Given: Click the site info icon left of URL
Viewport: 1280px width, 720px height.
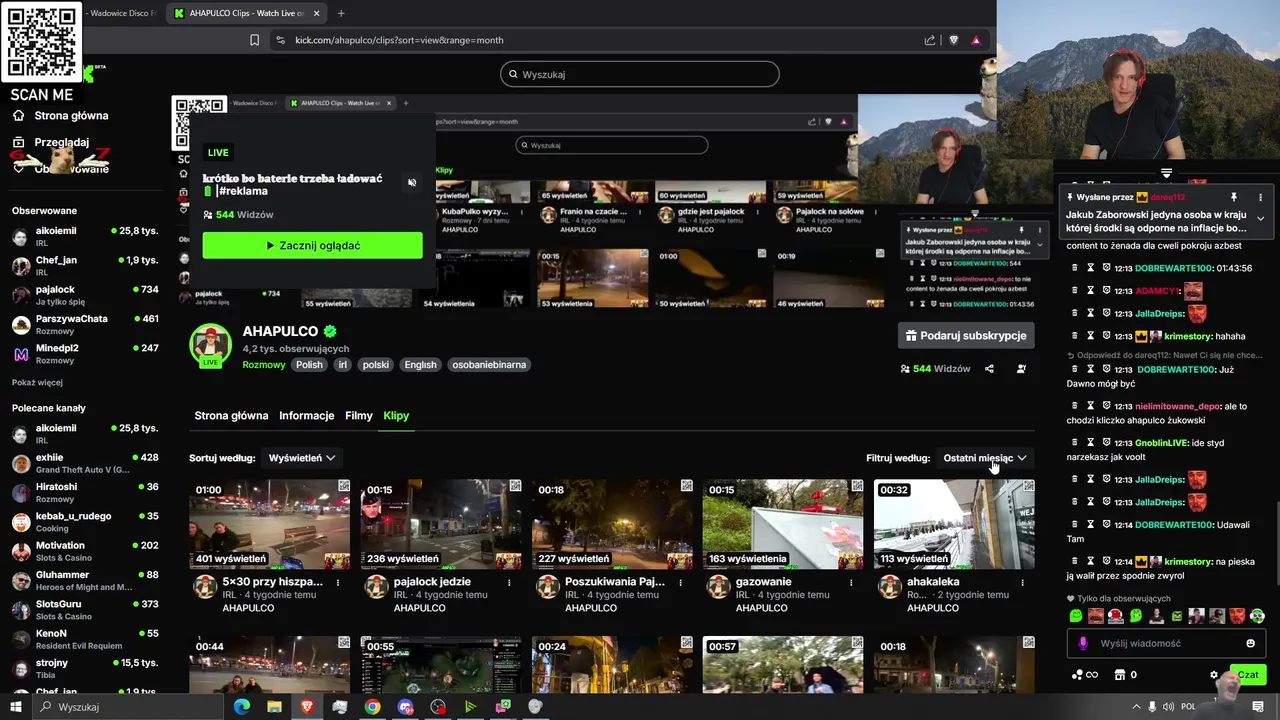Looking at the screenshot, I should click(279, 40).
